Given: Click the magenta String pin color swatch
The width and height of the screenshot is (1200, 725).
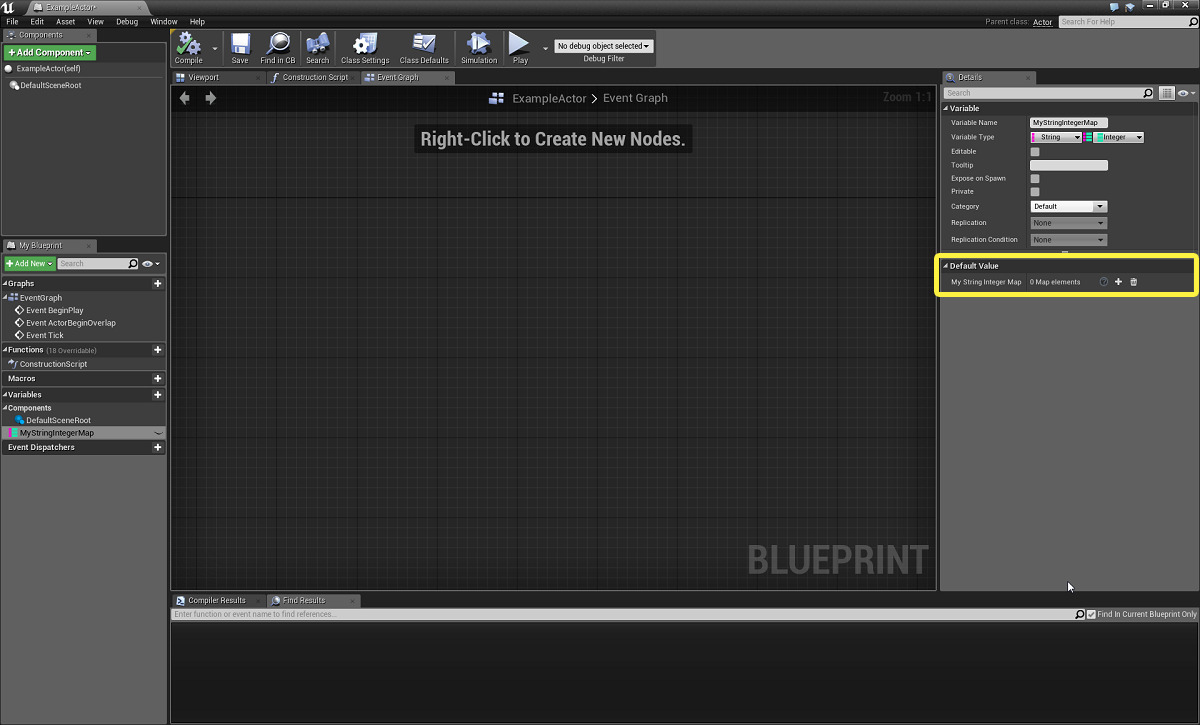Looking at the screenshot, I should (1034, 137).
